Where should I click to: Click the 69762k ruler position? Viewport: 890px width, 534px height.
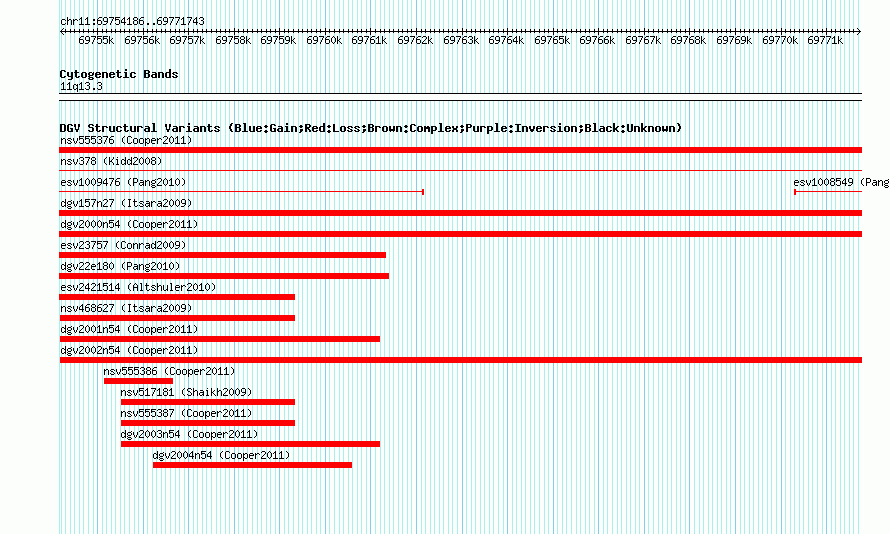click(x=415, y=40)
